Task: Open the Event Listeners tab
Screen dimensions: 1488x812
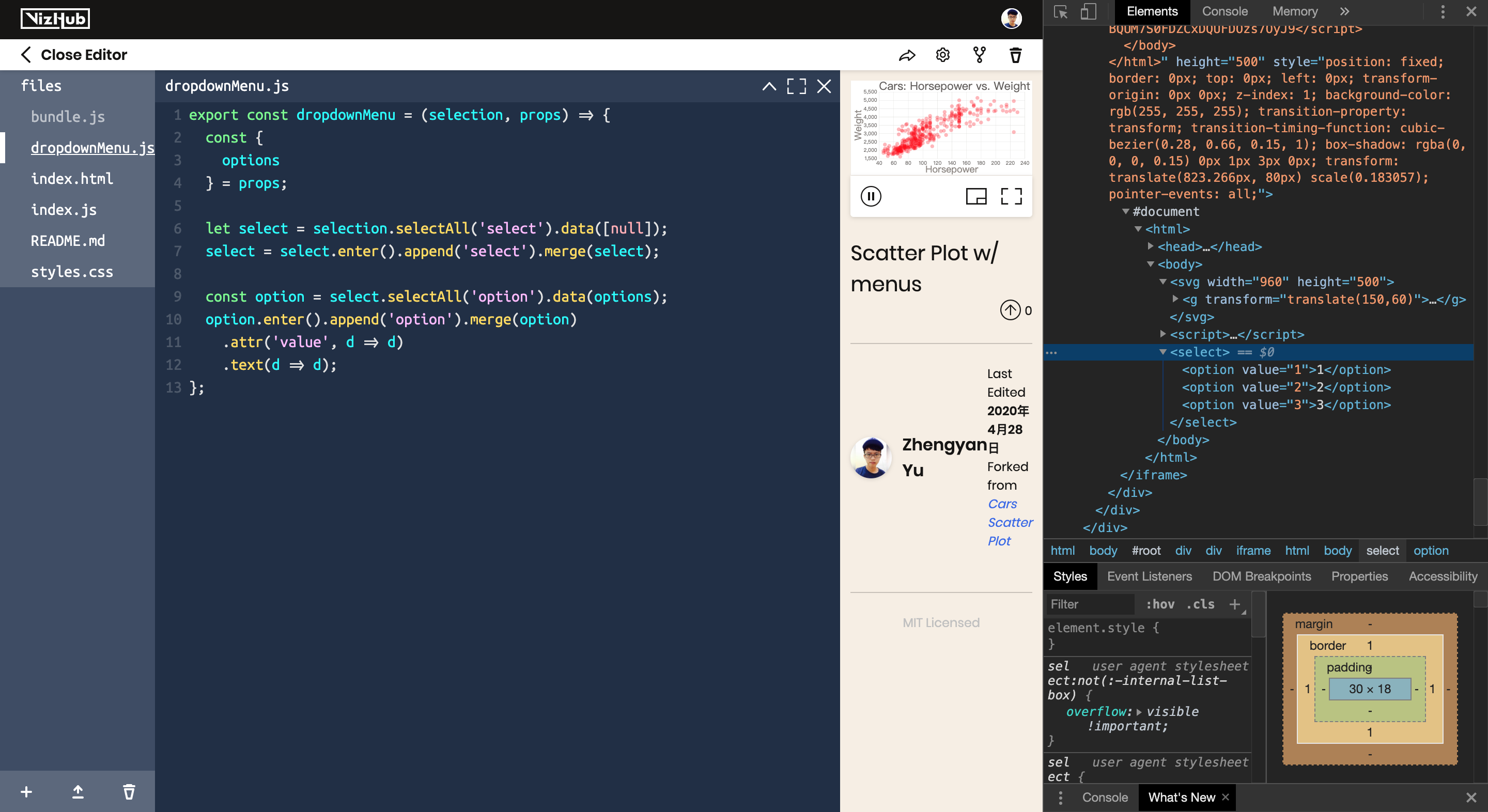Action: click(x=1149, y=576)
